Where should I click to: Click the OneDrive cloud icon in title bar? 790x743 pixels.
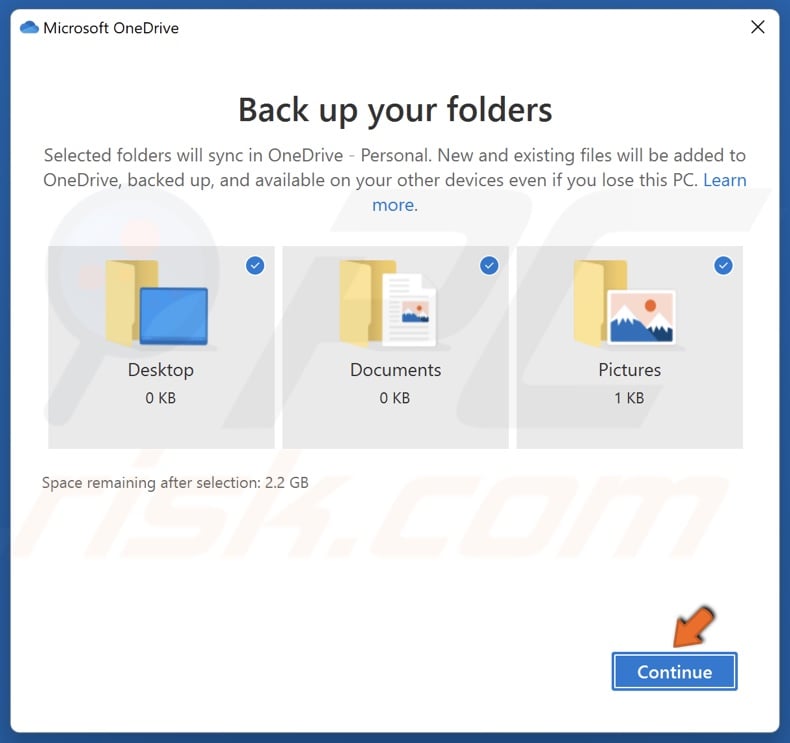point(28,27)
